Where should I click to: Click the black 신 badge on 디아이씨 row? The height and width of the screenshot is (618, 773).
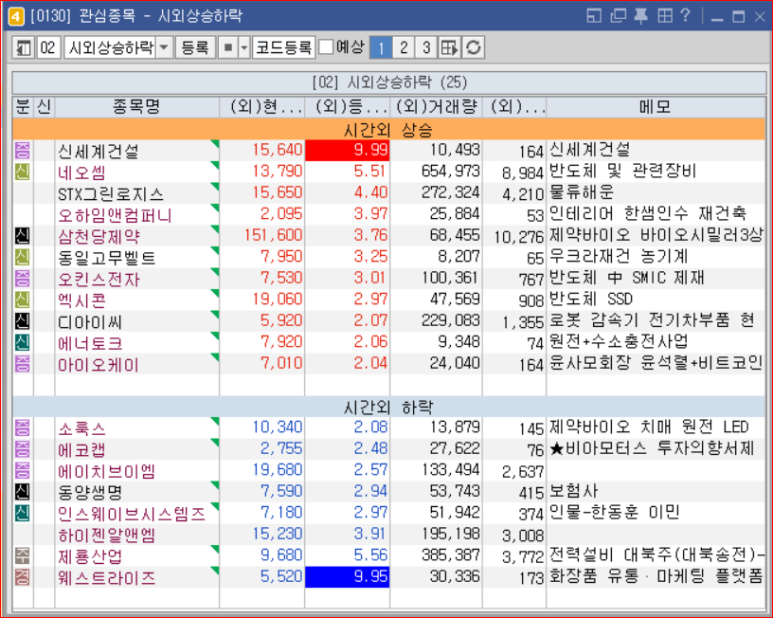pos(22,321)
